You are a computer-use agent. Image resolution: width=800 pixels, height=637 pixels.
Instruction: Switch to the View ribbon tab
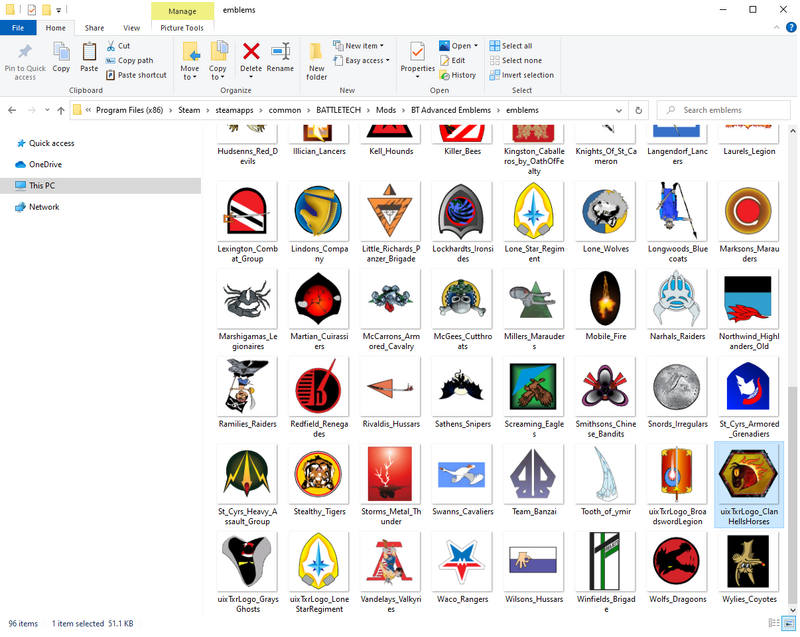click(131, 28)
